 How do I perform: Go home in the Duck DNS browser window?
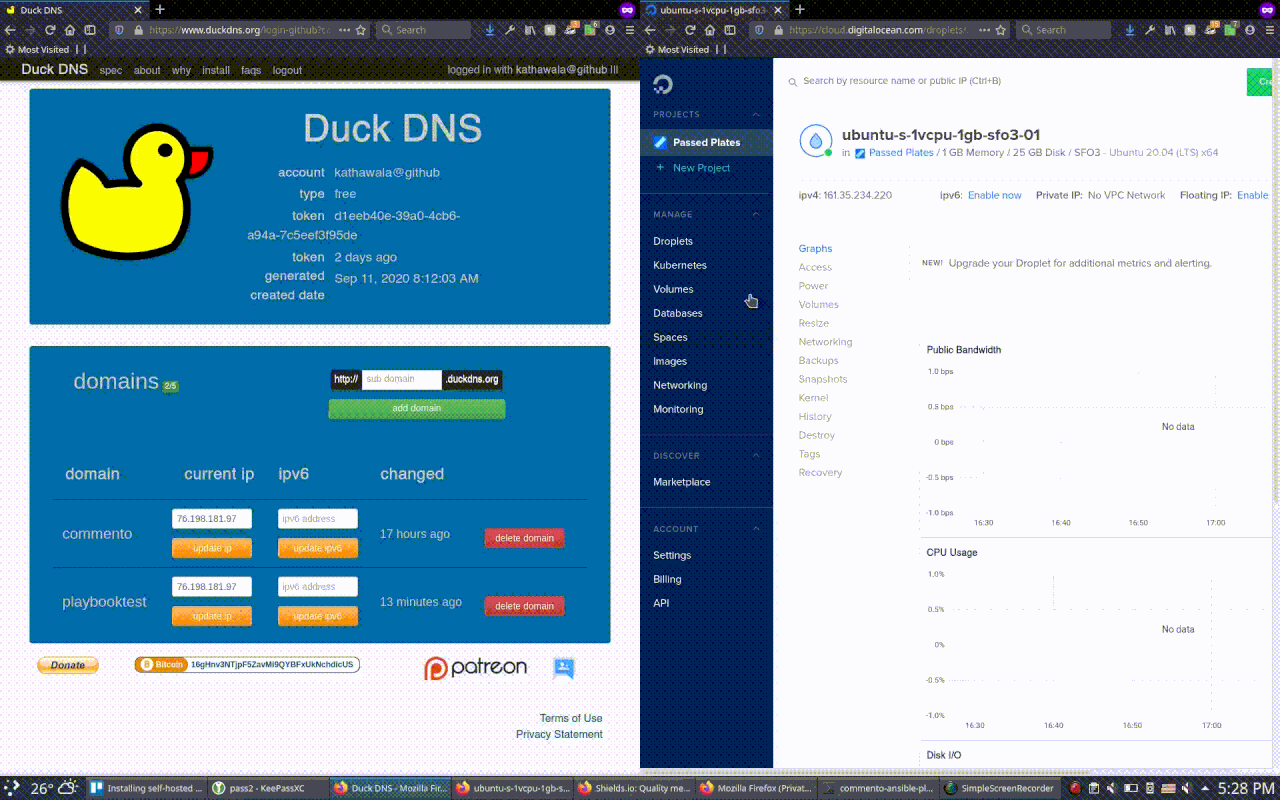[x=70, y=30]
